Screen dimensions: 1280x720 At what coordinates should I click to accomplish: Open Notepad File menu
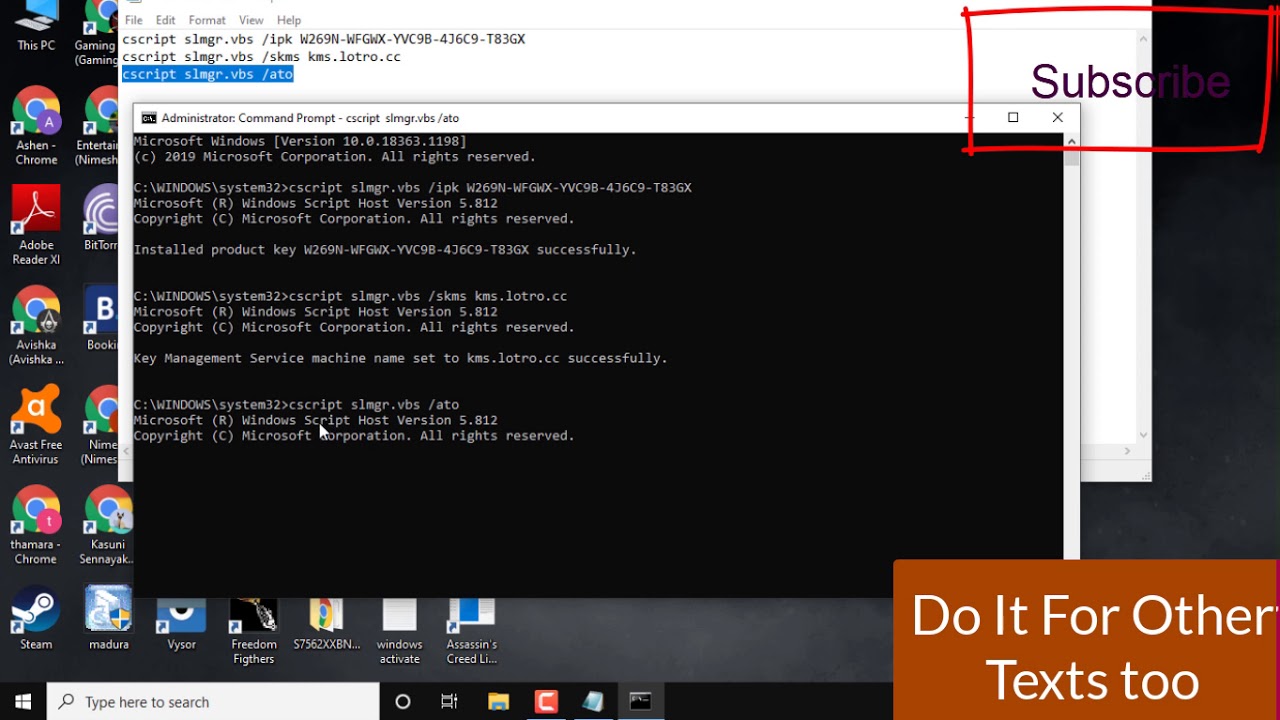(133, 20)
